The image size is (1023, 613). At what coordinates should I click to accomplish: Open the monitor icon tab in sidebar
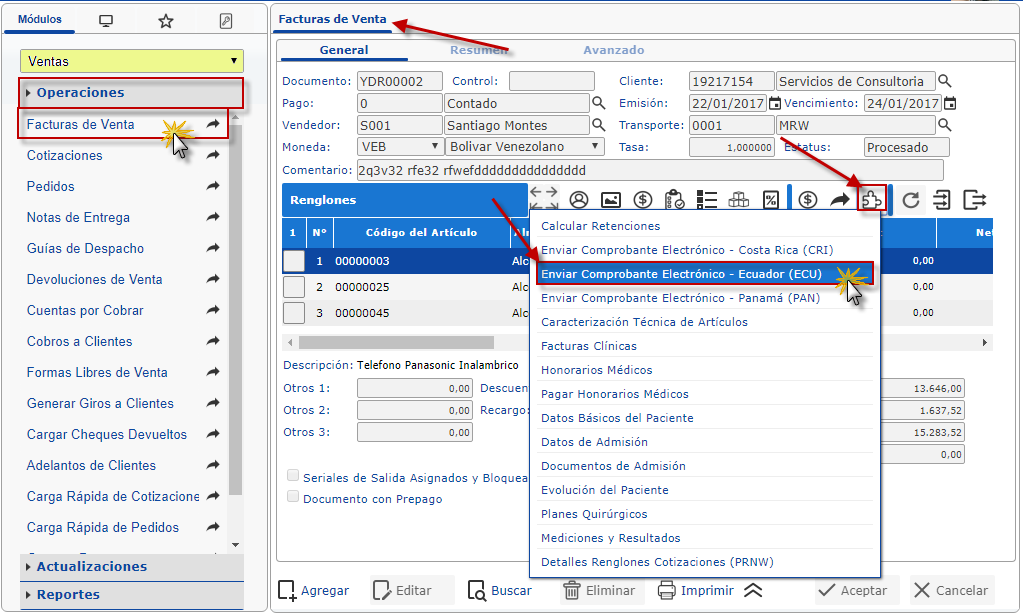pyautogui.click(x=106, y=21)
